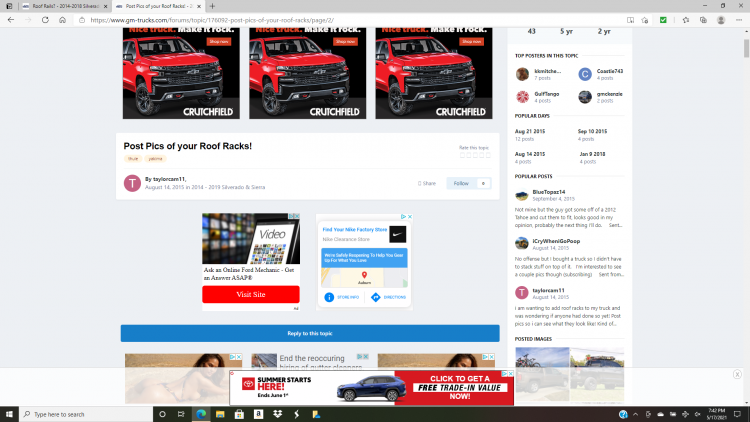The height and width of the screenshot is (422, 750).
Task: Open the bike rack posted image thumbnail
Action: 542,373
